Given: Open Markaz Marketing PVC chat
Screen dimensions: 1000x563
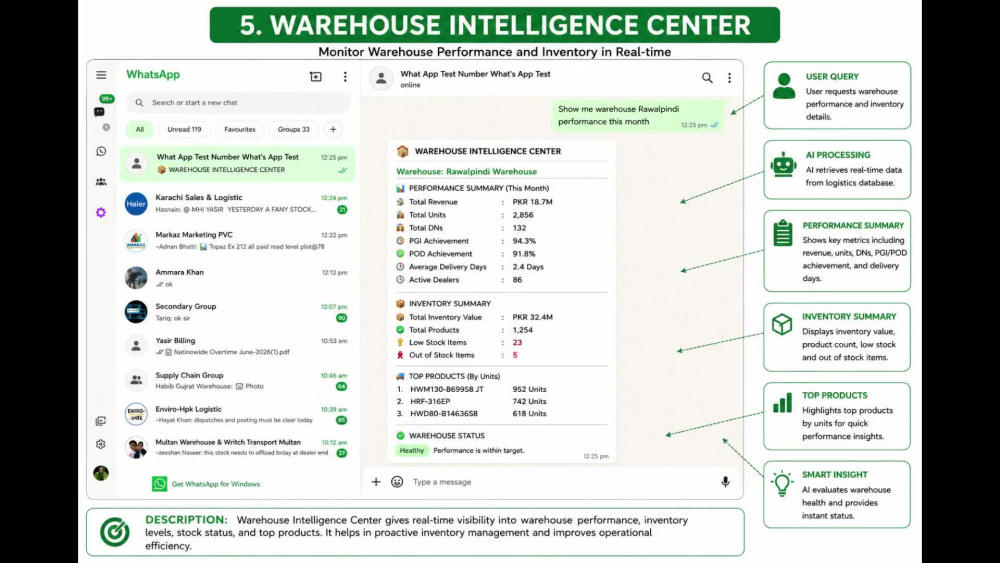Looking at the screenshot, I should point(237,241).
